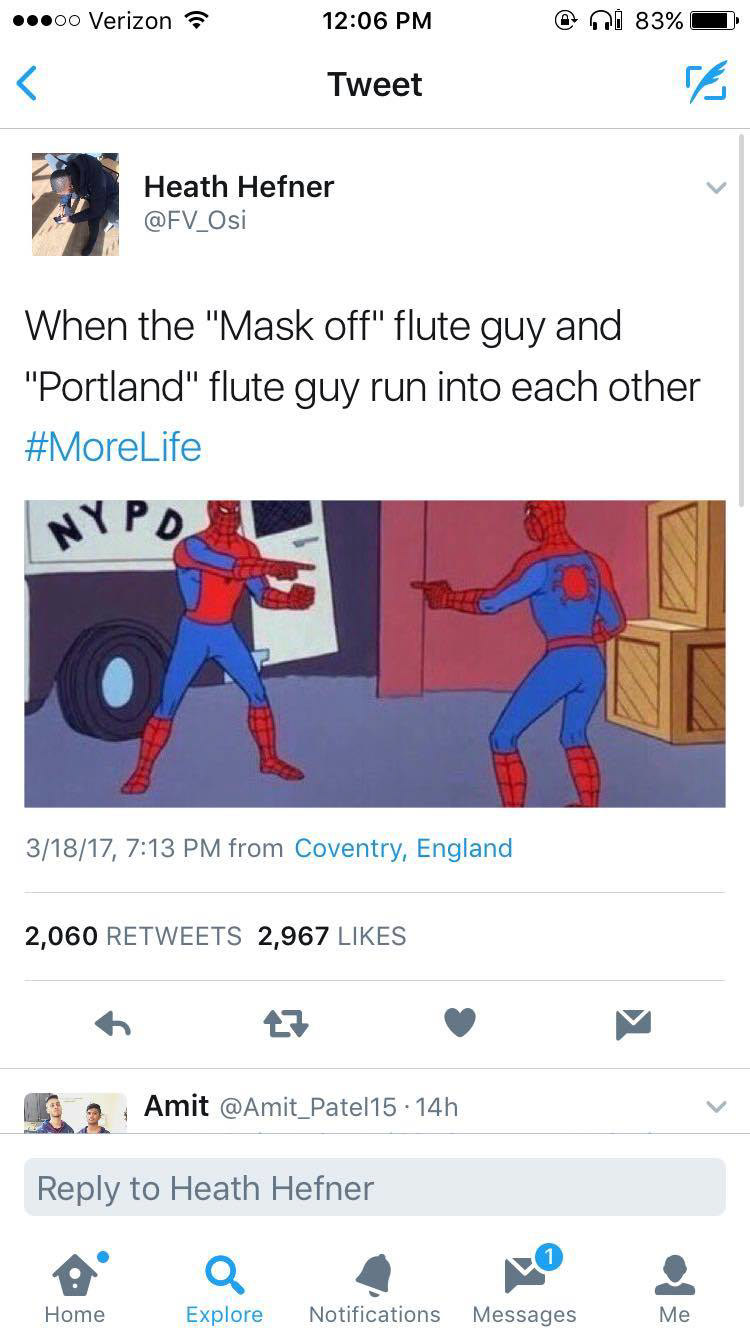Image resolution: width=750 pixels, height=1334 pixels.
Task: View the 2,060 retweets list
Action: pyautogui.click(x=133, y=936)
